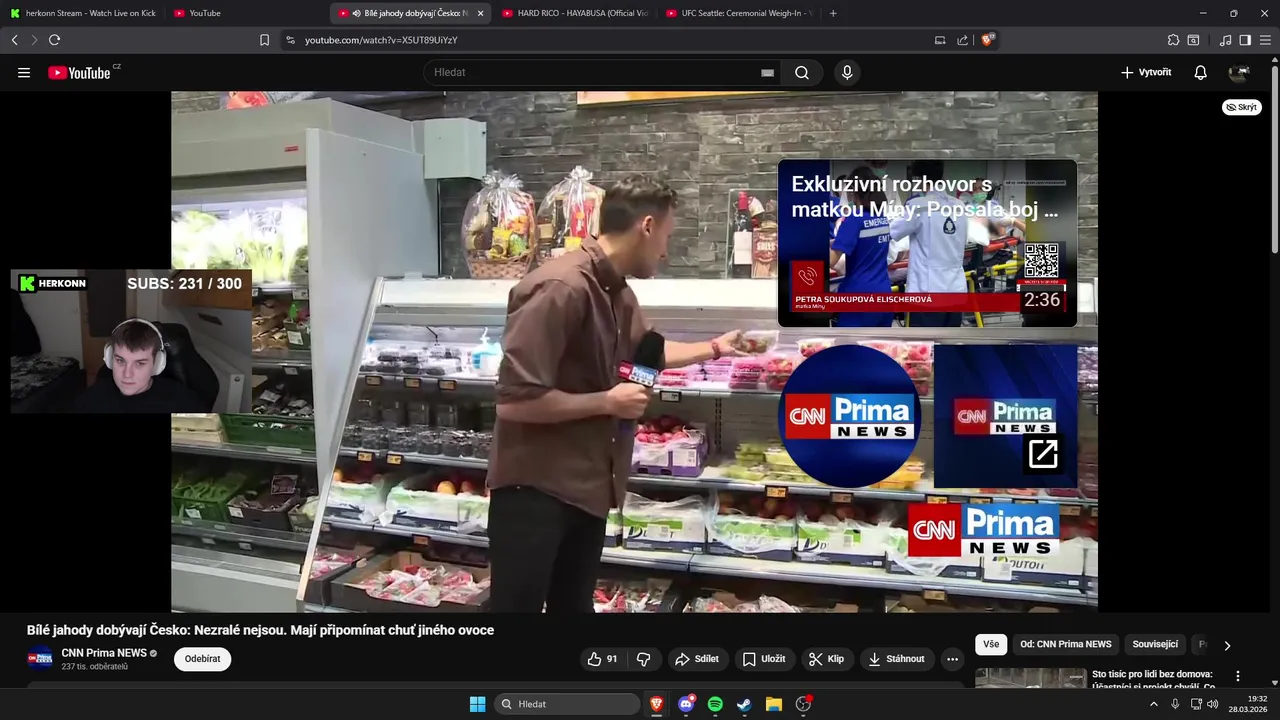Click the YouTube search magnifier button

coord(802,72)
